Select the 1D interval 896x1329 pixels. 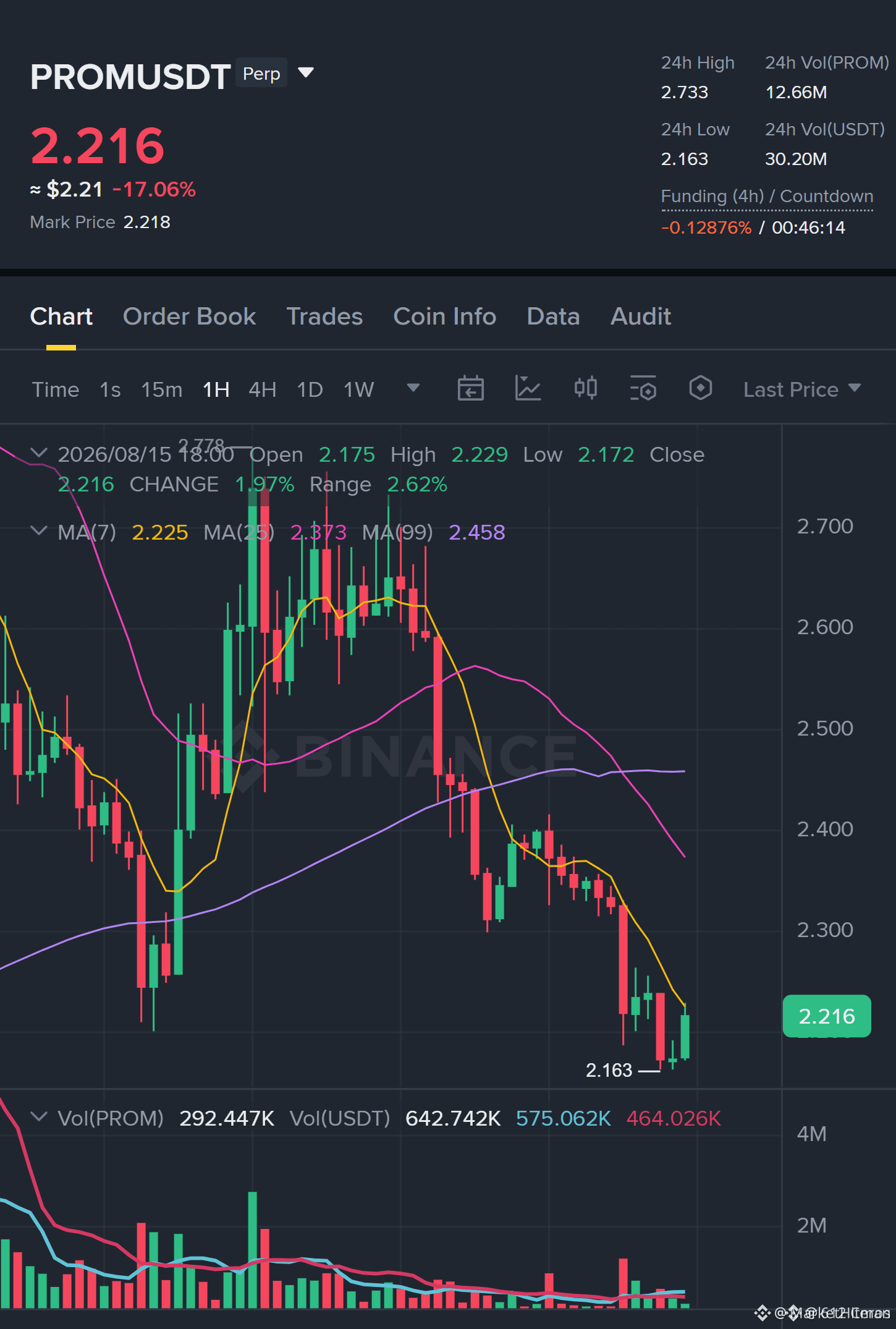click(x=310, y=390)
